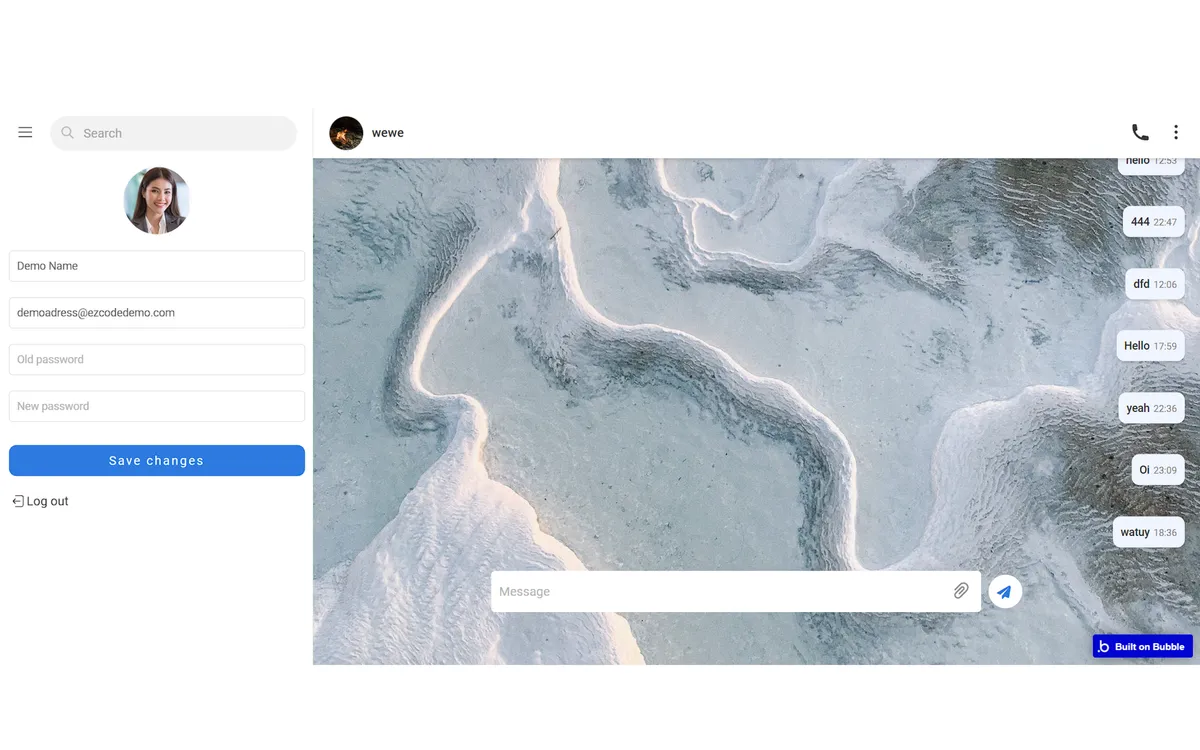Click the profile photo avatar
Image resolution: width=1200 pixels, height=750 pixels.
click(x=157, y=200)
